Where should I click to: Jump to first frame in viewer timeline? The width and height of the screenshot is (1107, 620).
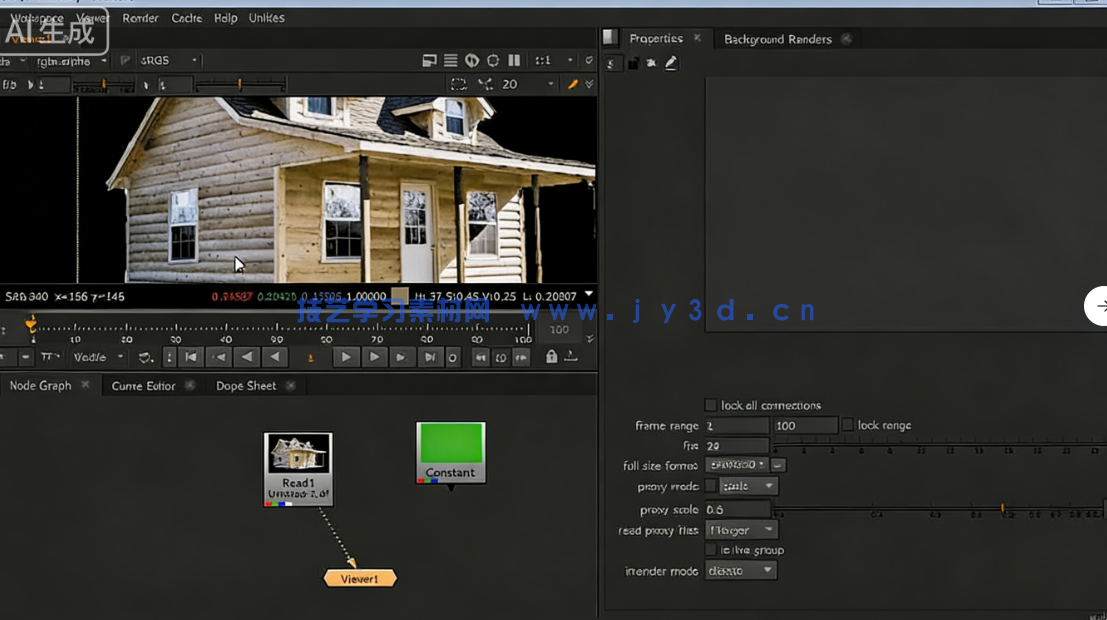point(190,357)
